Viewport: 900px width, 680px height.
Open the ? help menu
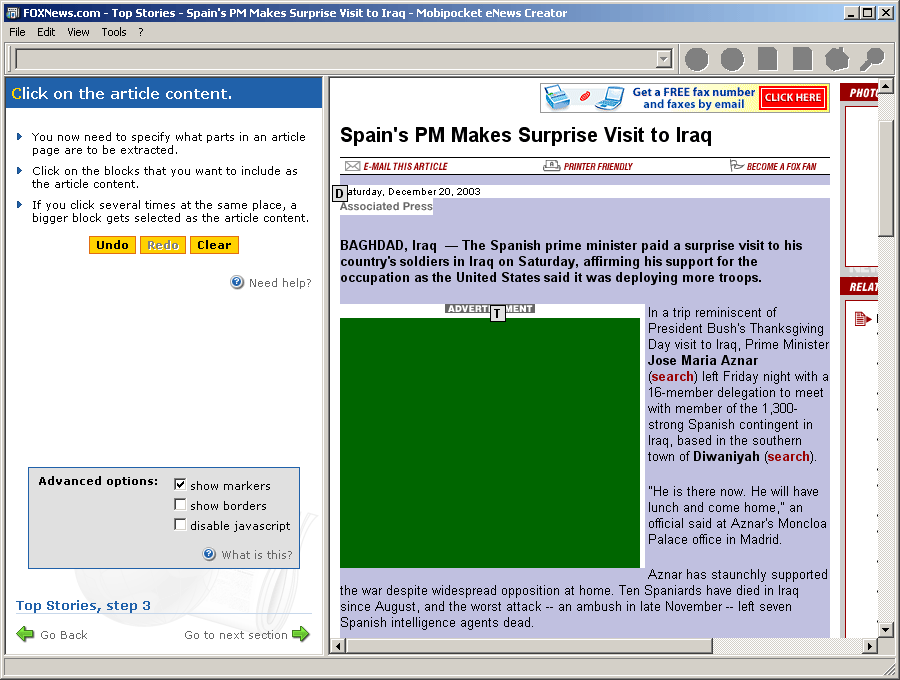click(x=141, y=32)
